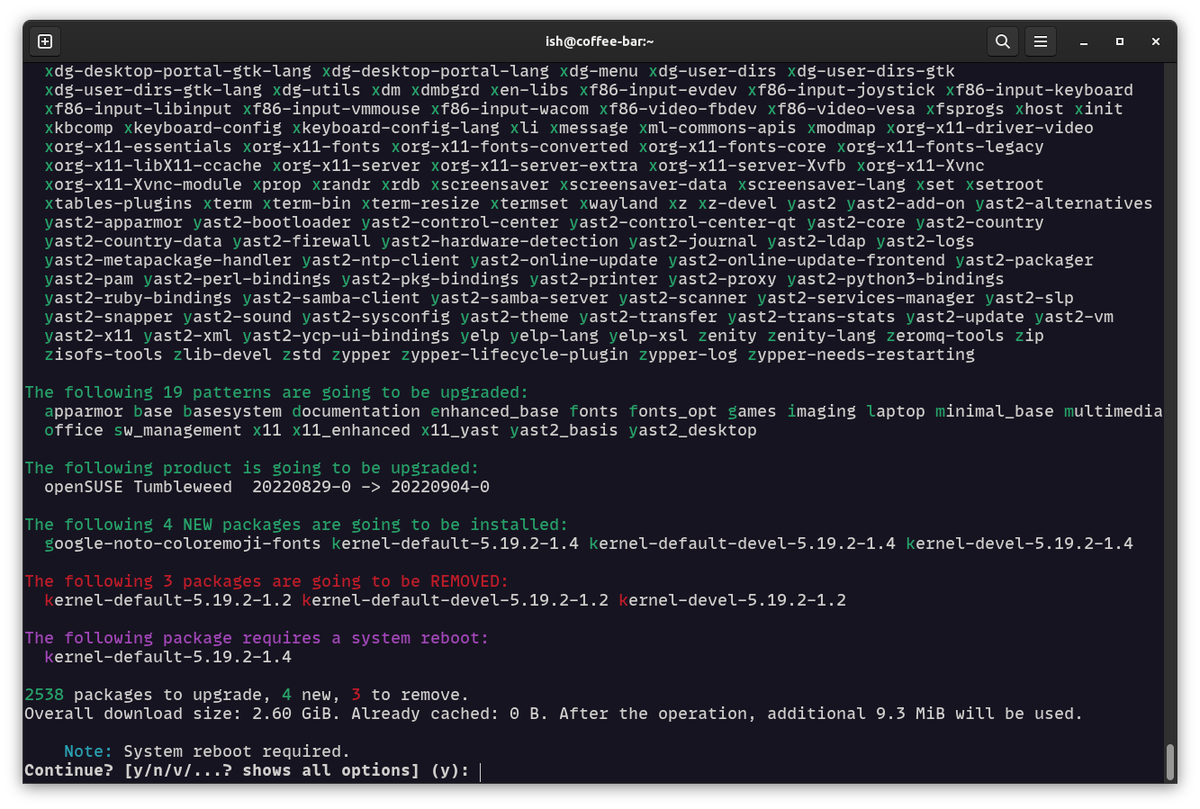1200x809 pixels.
Task: Click 'yast2-bootloader' package name
Action: (272, 222)
